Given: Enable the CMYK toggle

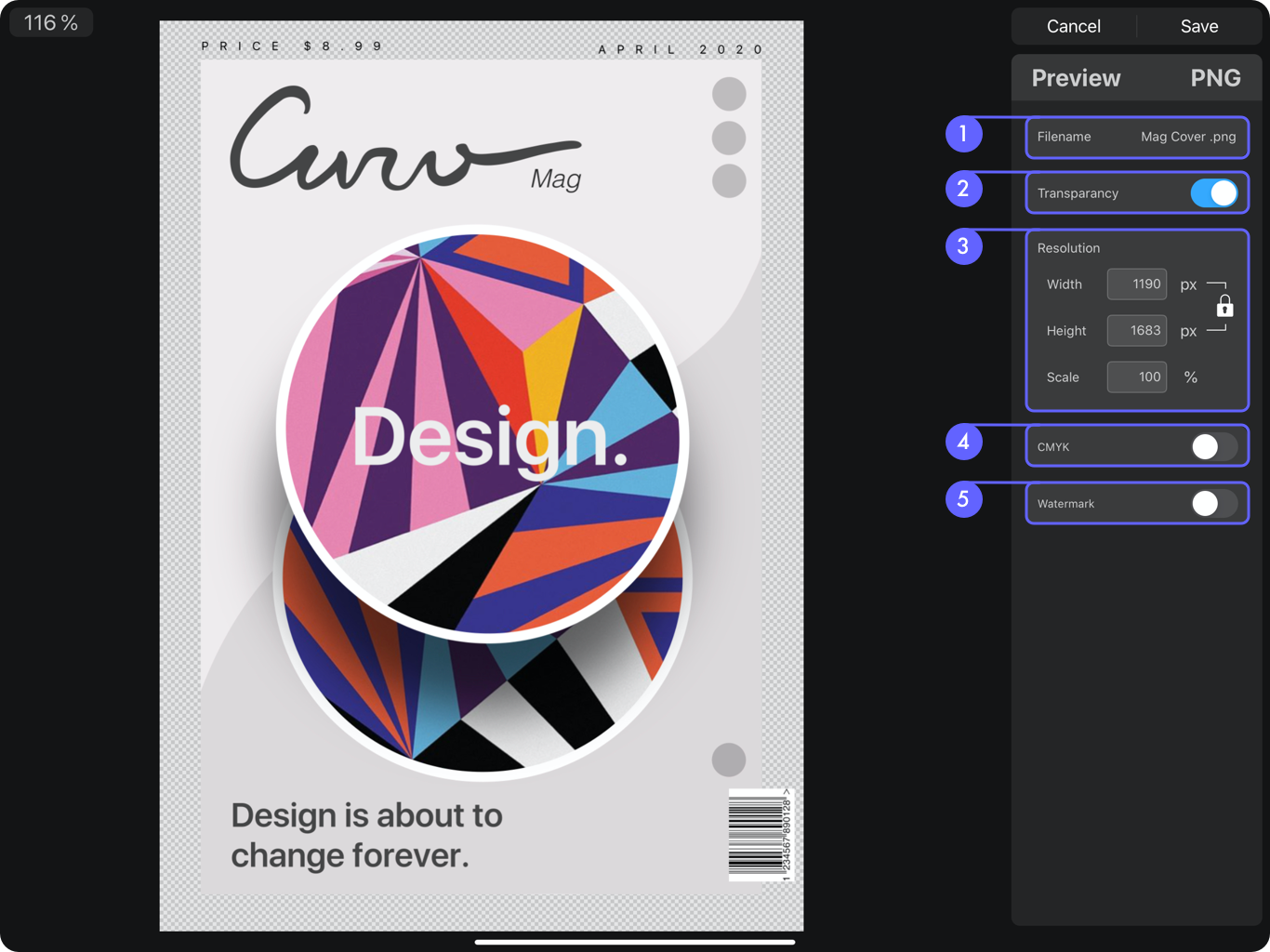Looking at the screenshot, I should pos(1214,447).
